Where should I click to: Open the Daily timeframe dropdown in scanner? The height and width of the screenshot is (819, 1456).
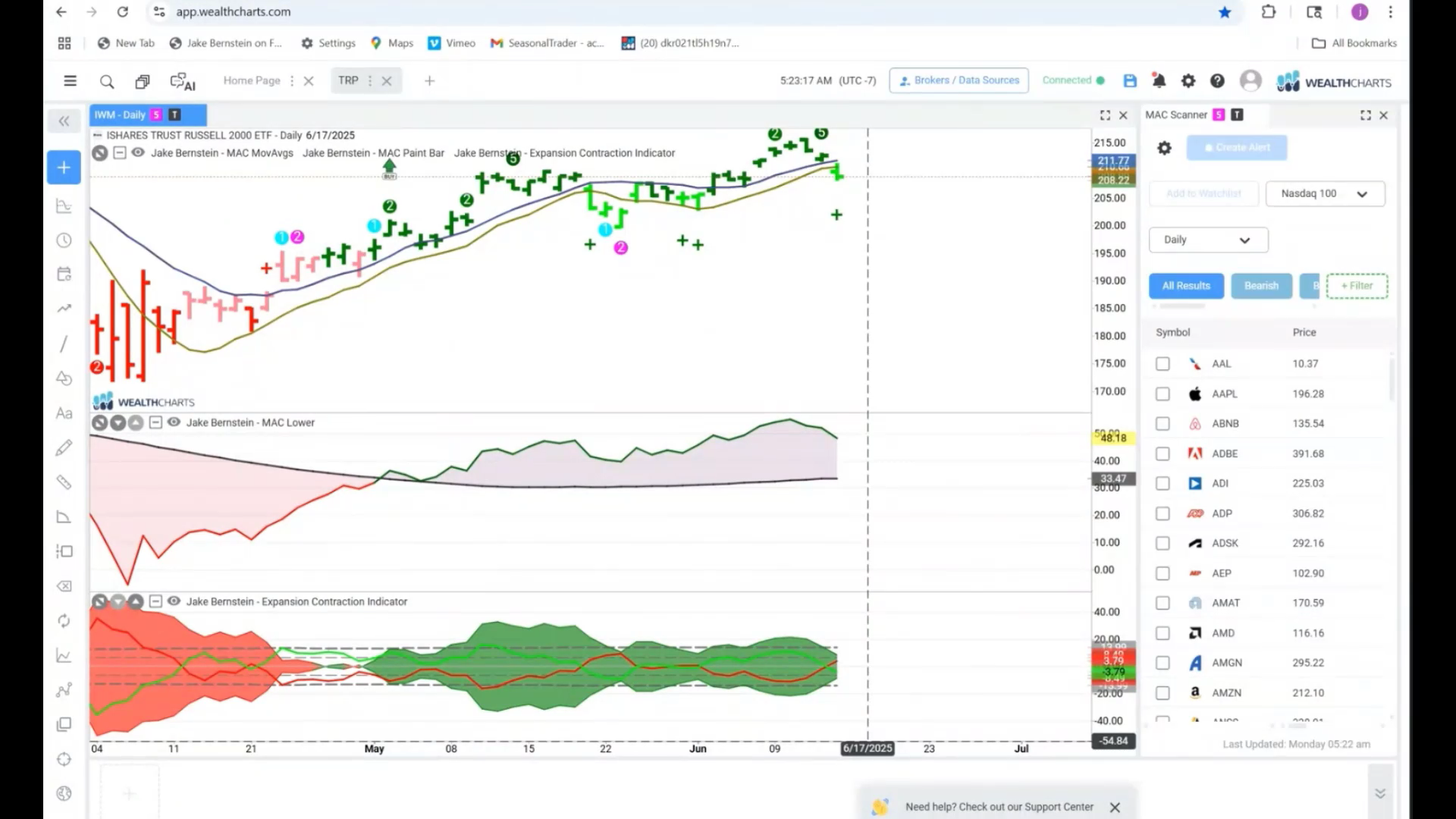click(1208, 240)
